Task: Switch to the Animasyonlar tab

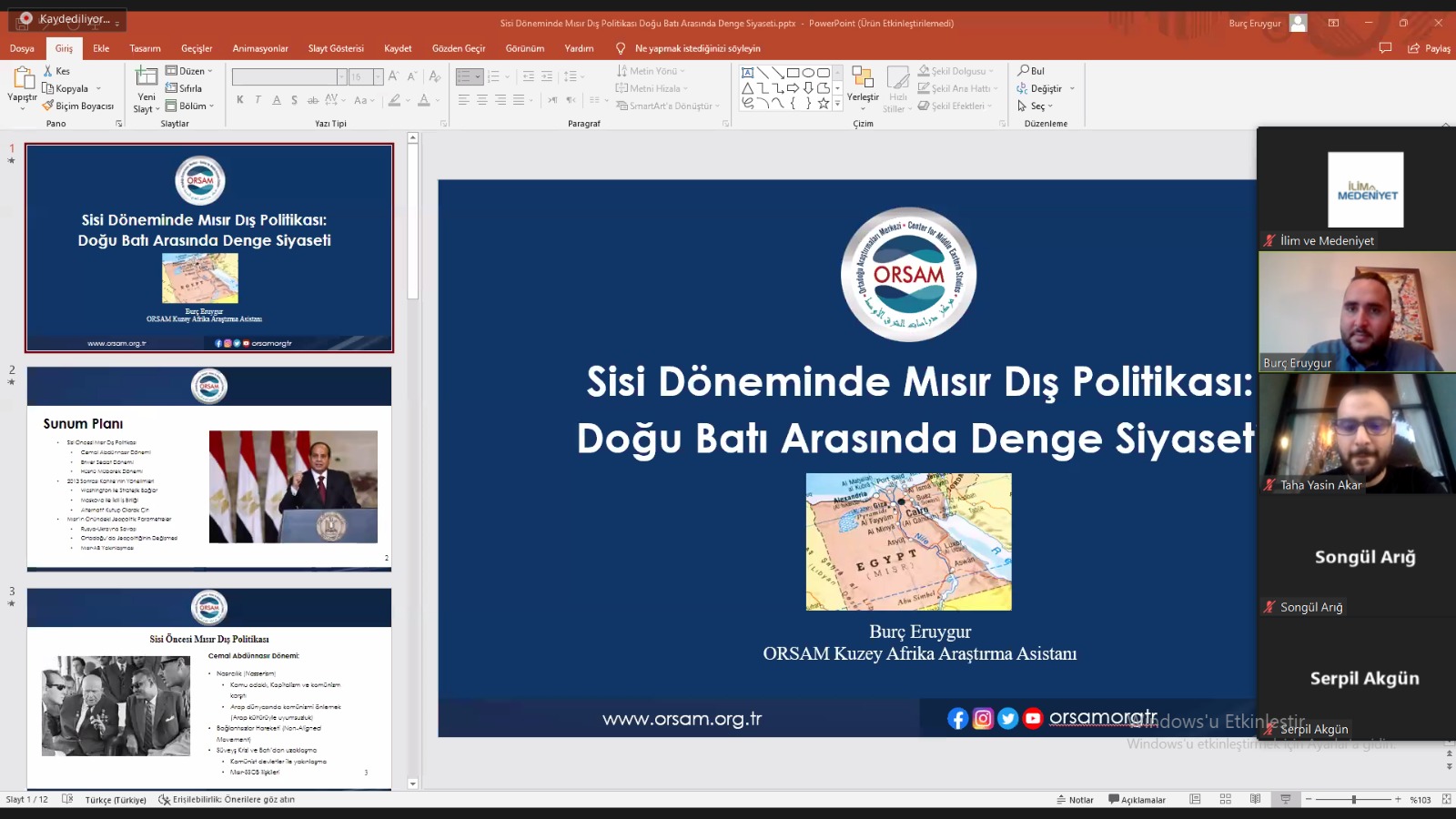Action: pyautogui.click(x=260, y=48)
